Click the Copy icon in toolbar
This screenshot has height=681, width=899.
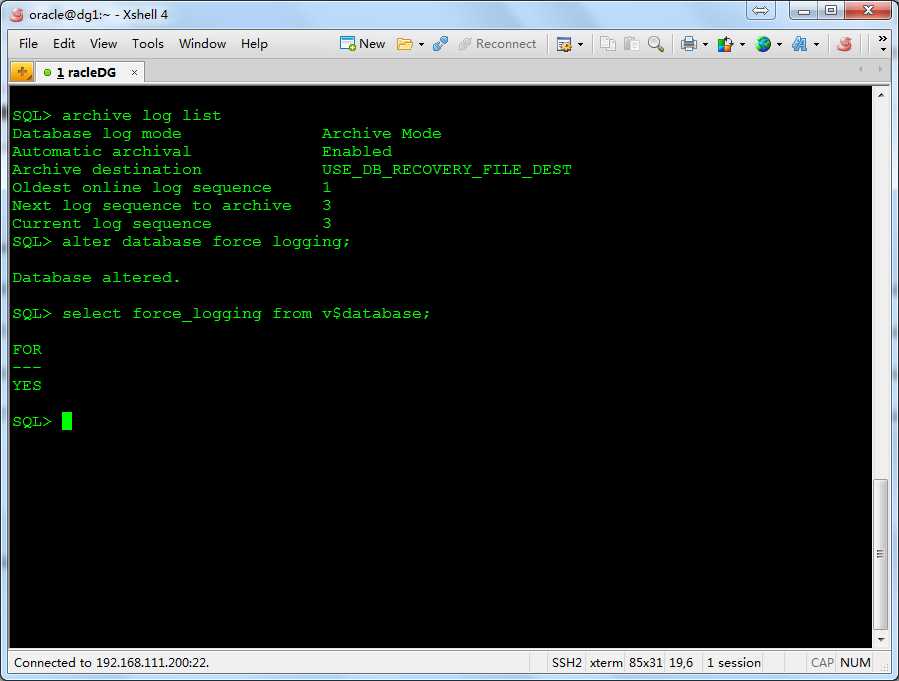click(x=607, y=44)
